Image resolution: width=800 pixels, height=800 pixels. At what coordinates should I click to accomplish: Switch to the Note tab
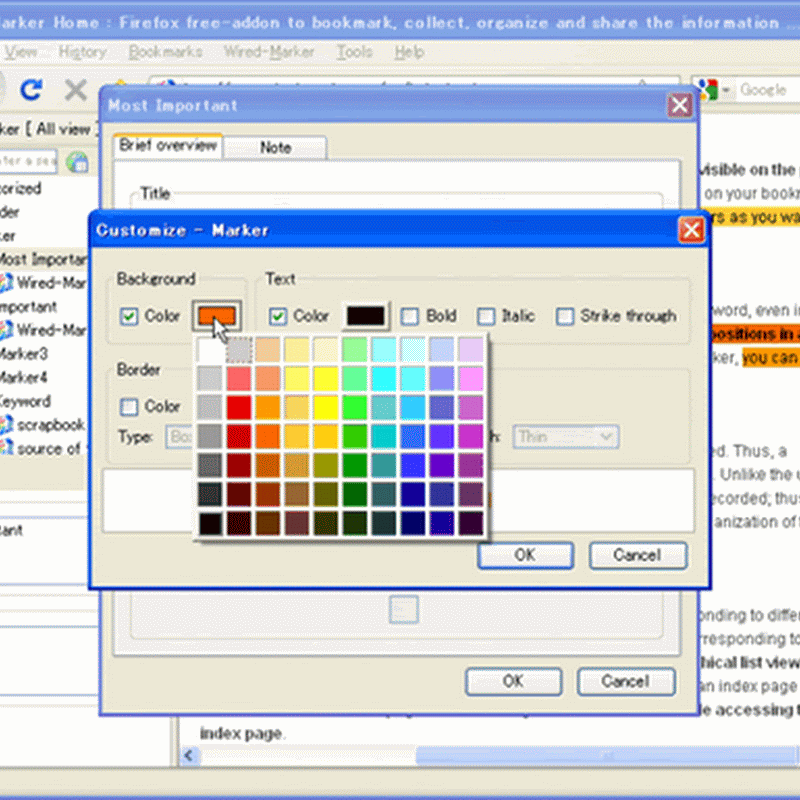pyautogui.click(x=275, y=147)
